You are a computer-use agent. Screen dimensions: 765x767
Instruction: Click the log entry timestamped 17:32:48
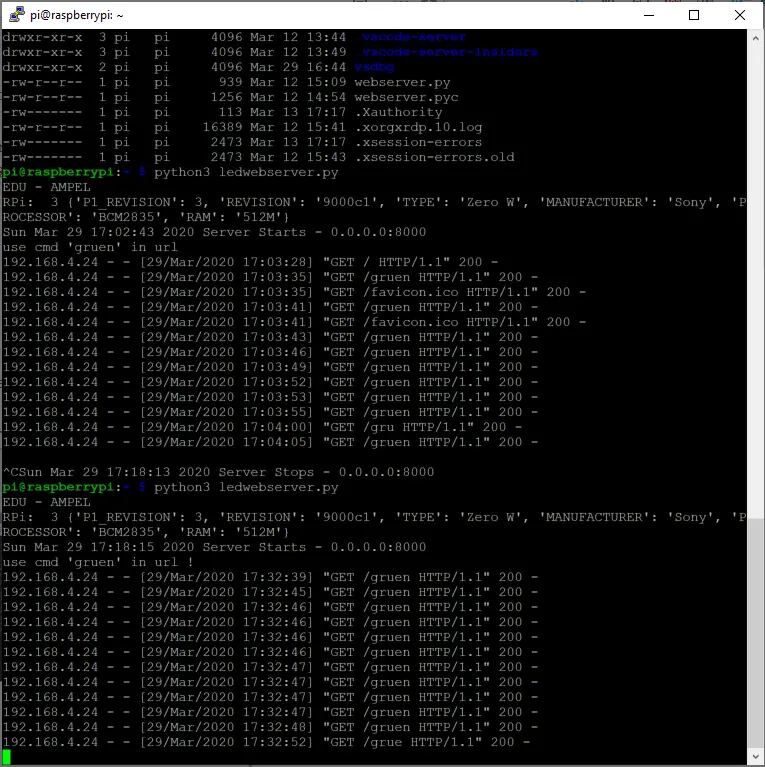pos(270,727)
